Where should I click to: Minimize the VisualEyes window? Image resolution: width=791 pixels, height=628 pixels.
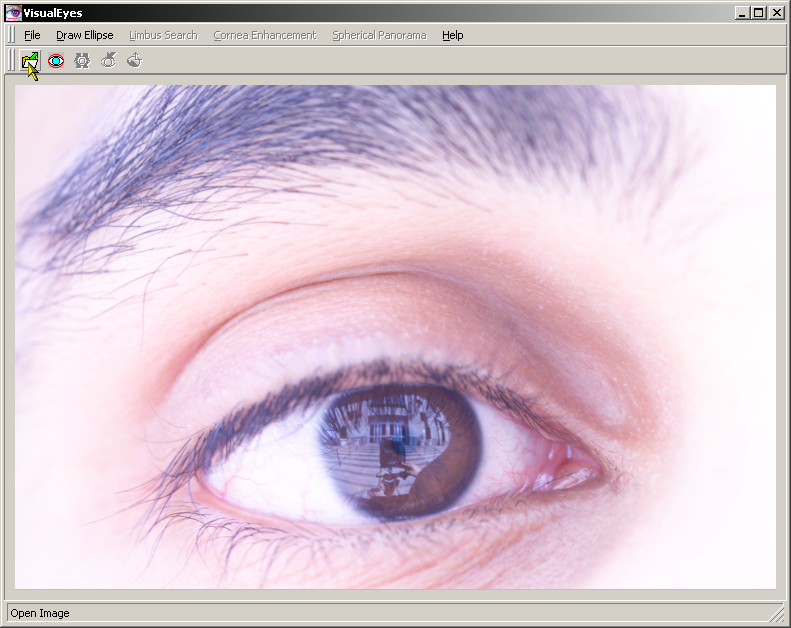741,13
